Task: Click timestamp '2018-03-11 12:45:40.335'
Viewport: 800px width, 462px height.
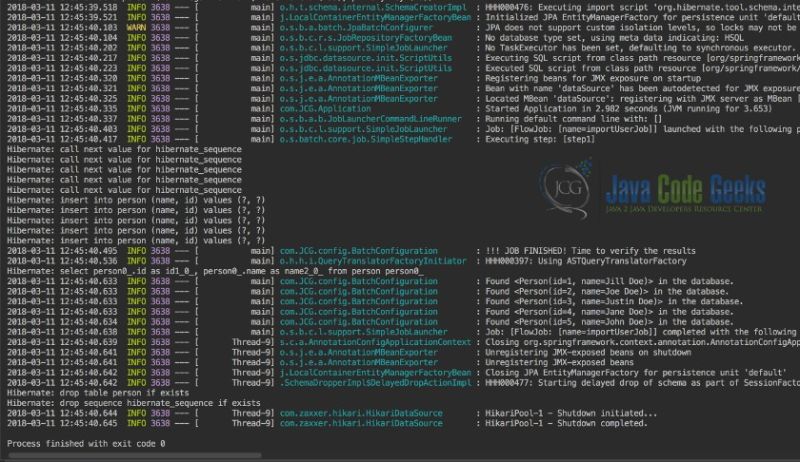Action: 62,109
